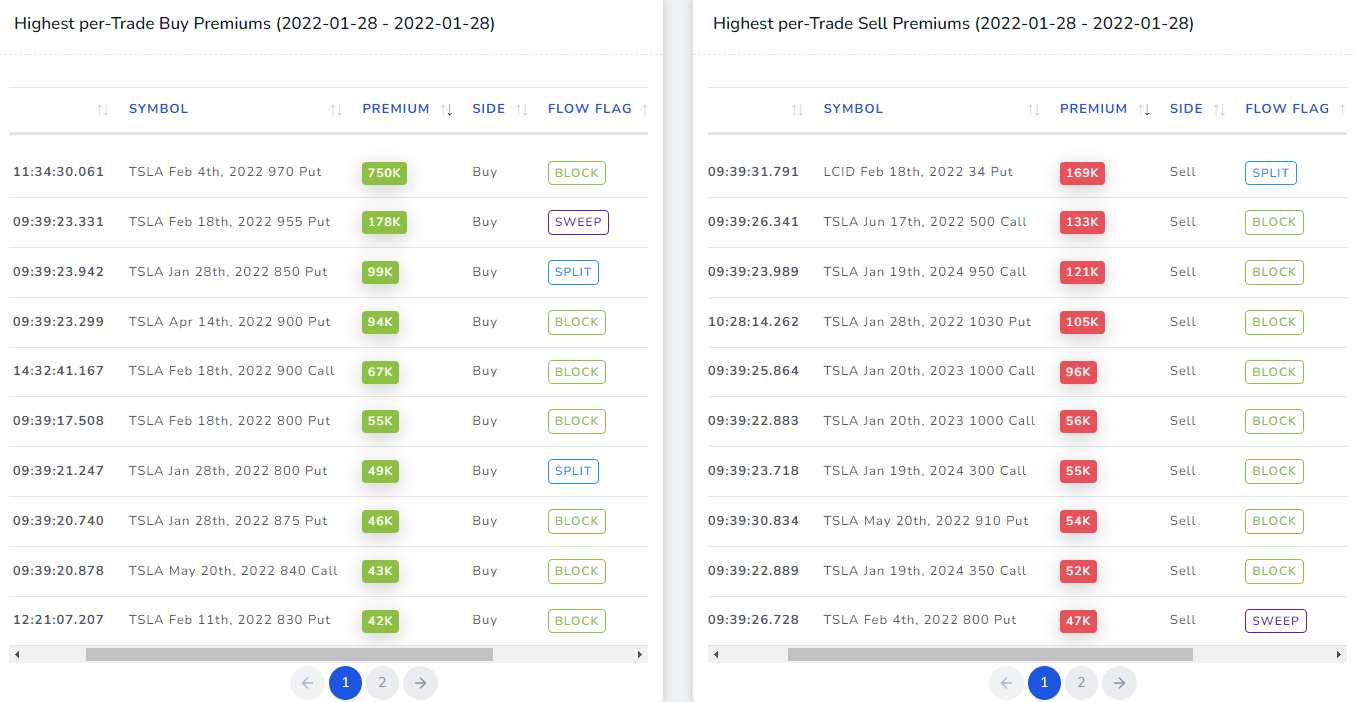This screenshot has width=1355, height=702.
Task: Select TSLA May 20th, 2022 910 Put
Action: point(926,521)
